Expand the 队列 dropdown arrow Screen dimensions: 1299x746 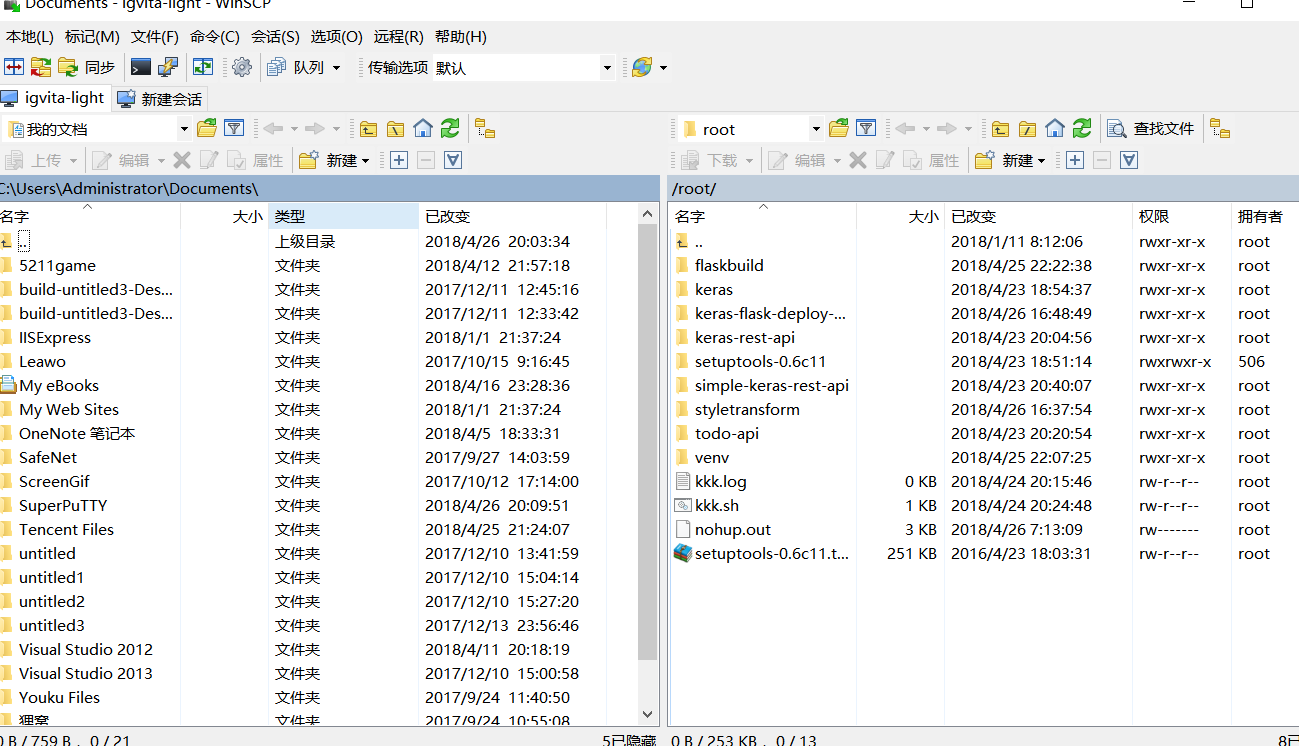336,68
